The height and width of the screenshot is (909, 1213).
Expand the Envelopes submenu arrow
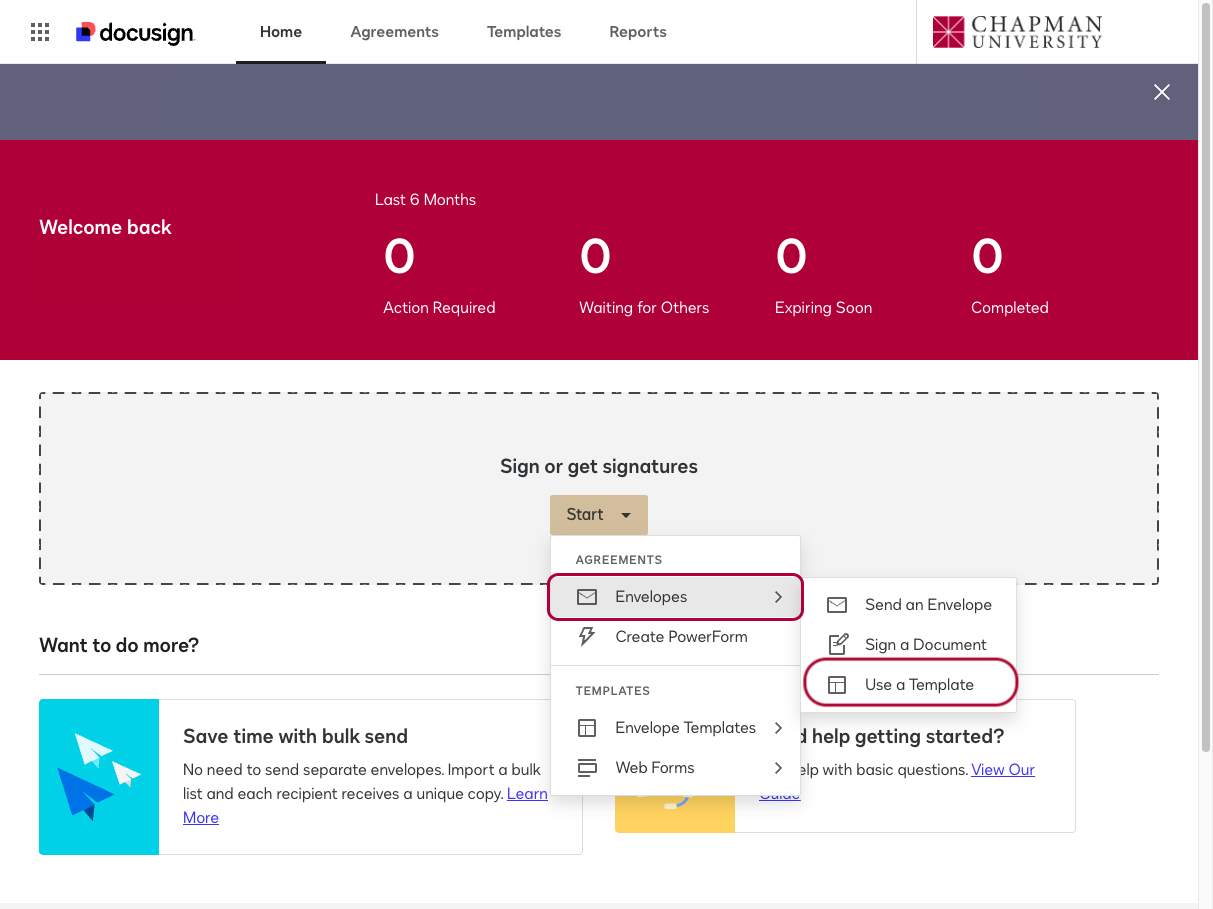pos(778,597)
